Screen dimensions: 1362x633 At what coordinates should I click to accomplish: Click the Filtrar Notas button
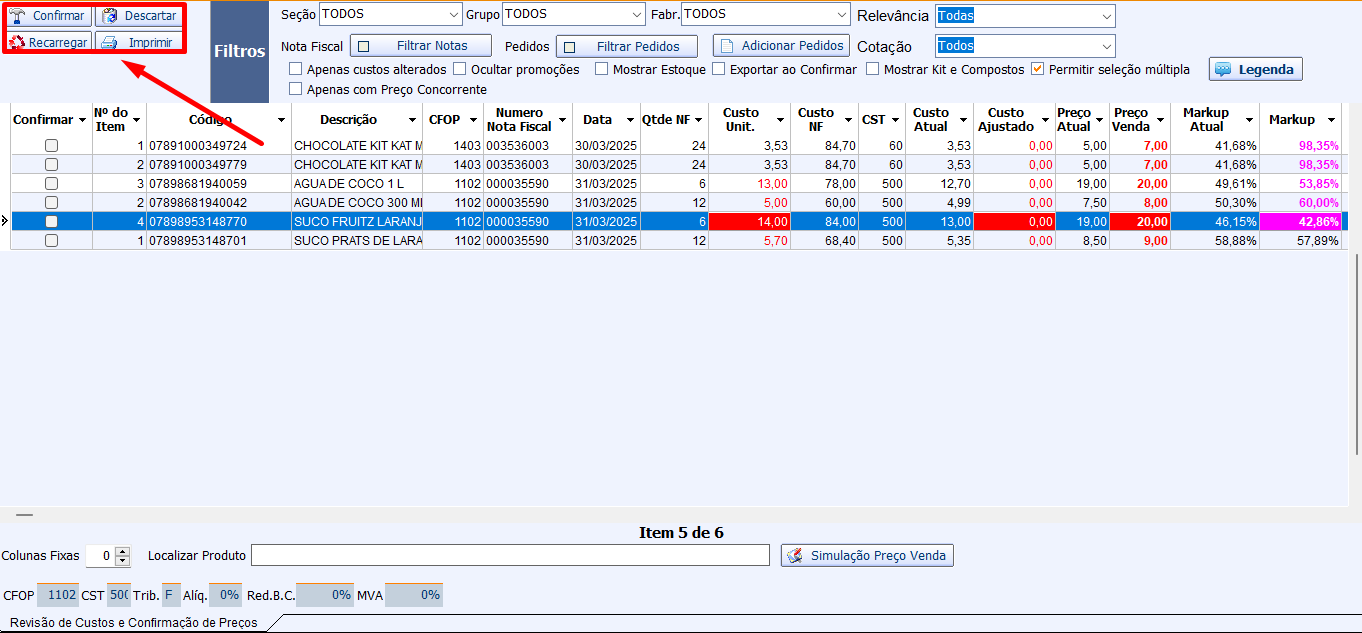(x=421, y=46)
